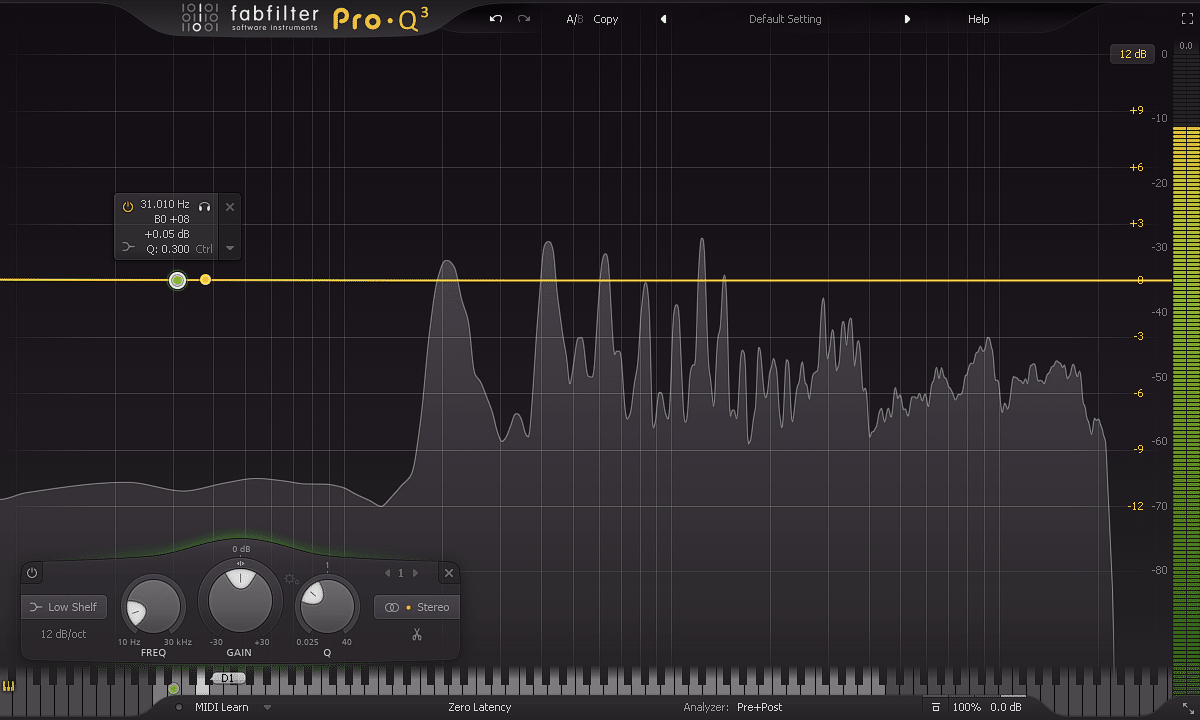
Task: Go to the next preset arrow
Action: coord(907,19)
